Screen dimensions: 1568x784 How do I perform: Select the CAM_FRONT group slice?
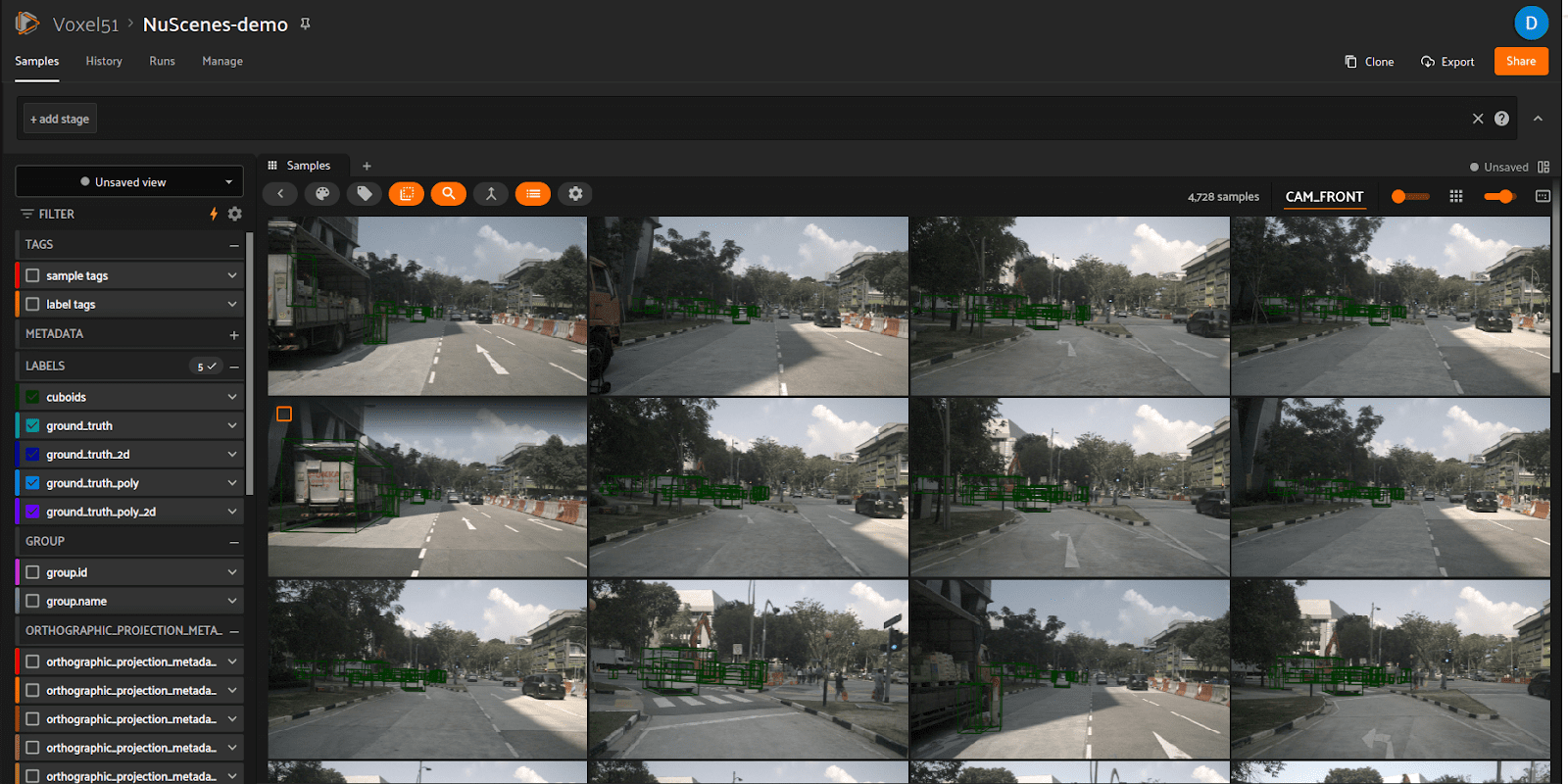point(1324,196)
